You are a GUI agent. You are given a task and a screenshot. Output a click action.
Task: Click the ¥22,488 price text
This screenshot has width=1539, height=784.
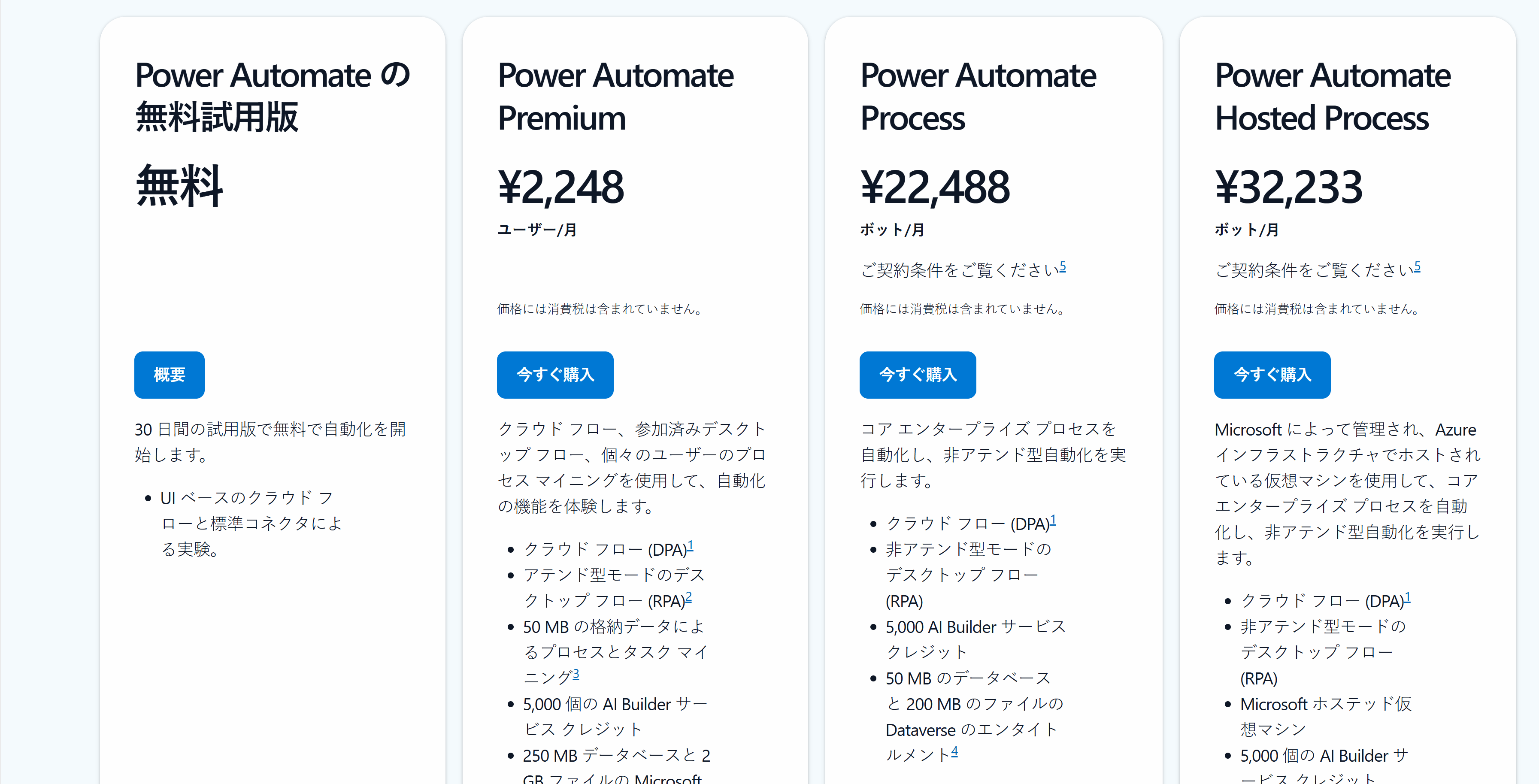(x=934, y=186)
